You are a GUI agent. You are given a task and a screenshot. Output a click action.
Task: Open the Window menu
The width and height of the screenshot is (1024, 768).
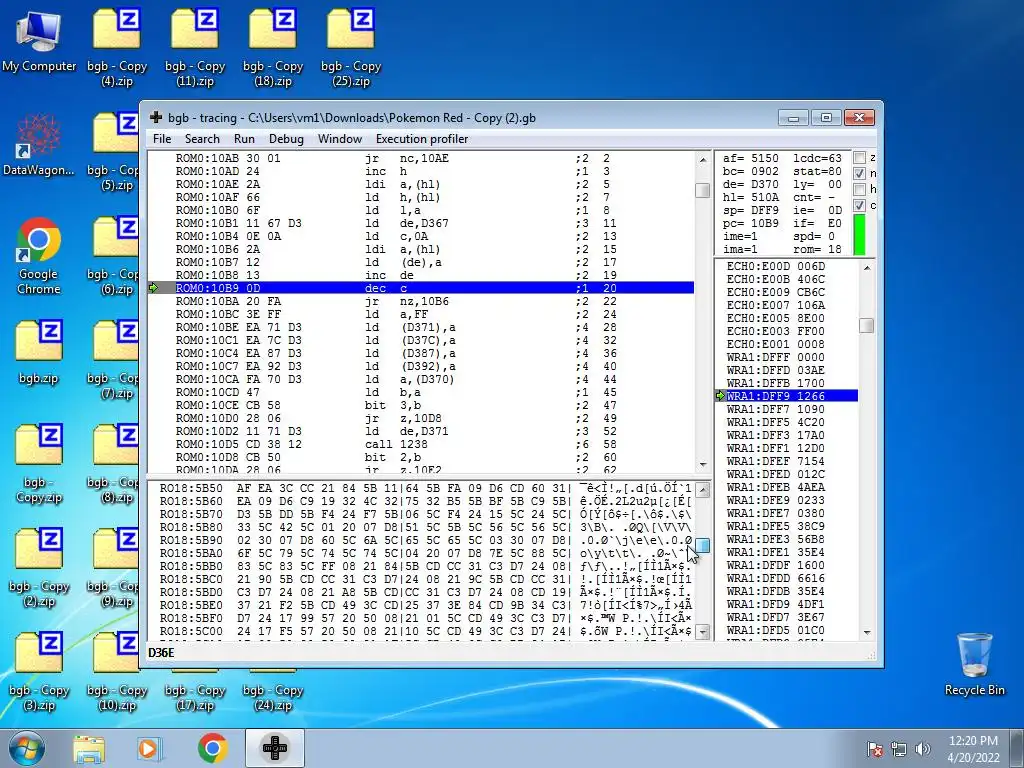coord(340,138)
